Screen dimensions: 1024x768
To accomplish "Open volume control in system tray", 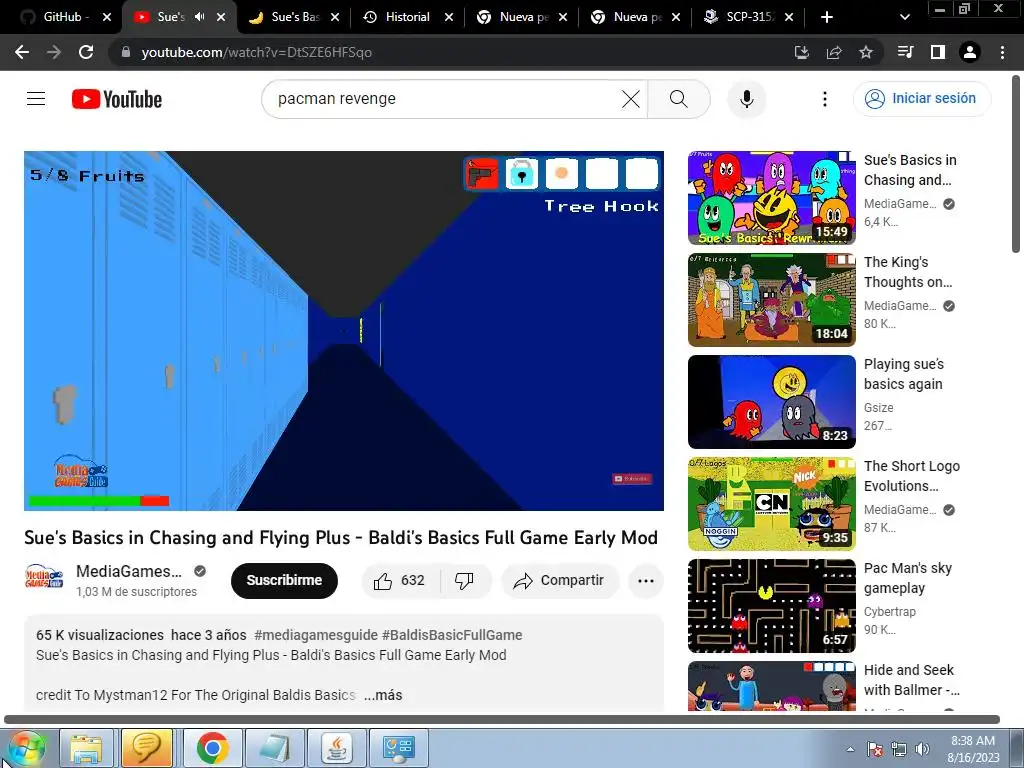I will pyautogui.click(x=922, y=749).
